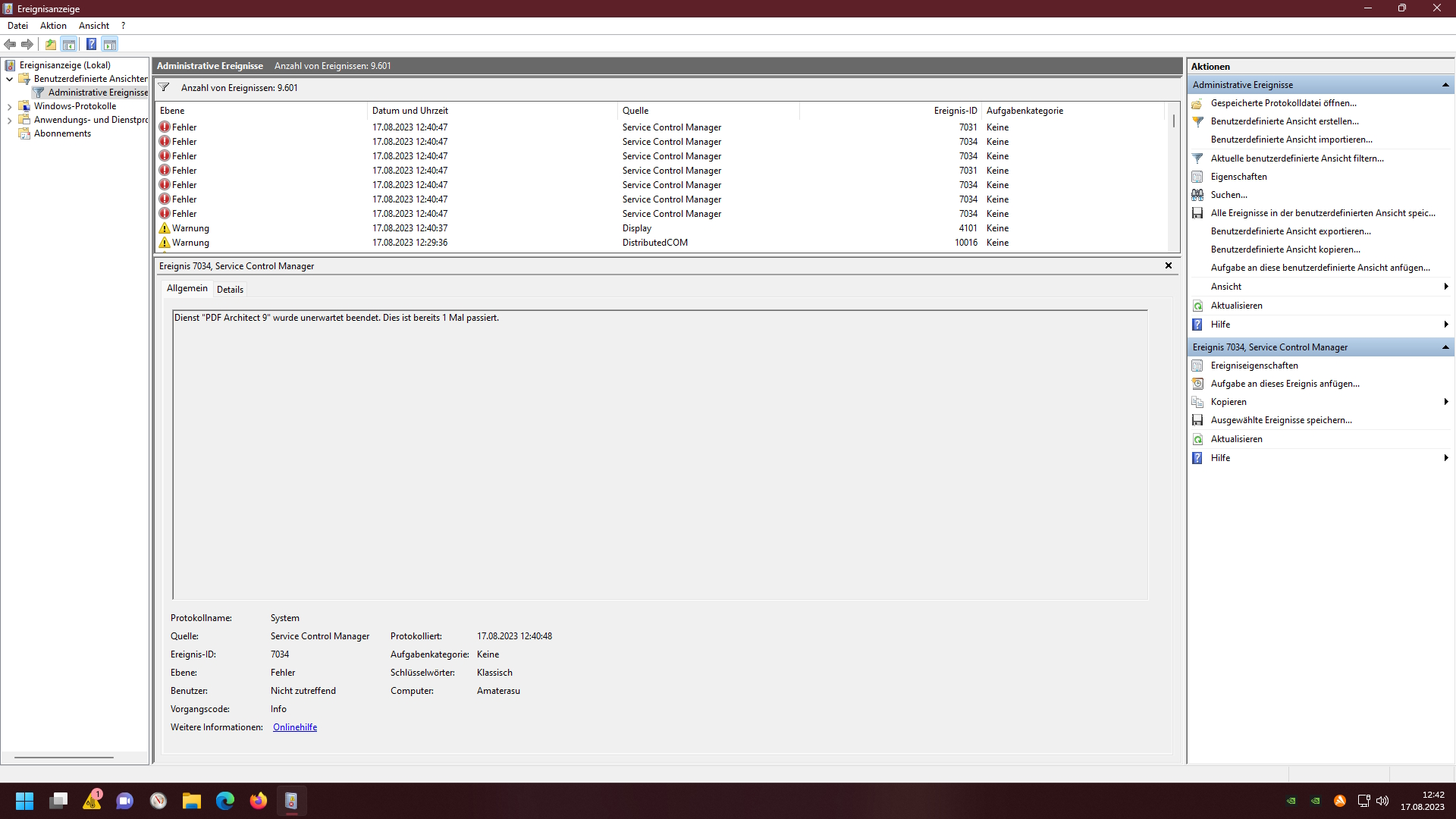Click the binoculars icon next to Suchen
1456x819 pixels.
(x=1197, y=195)
